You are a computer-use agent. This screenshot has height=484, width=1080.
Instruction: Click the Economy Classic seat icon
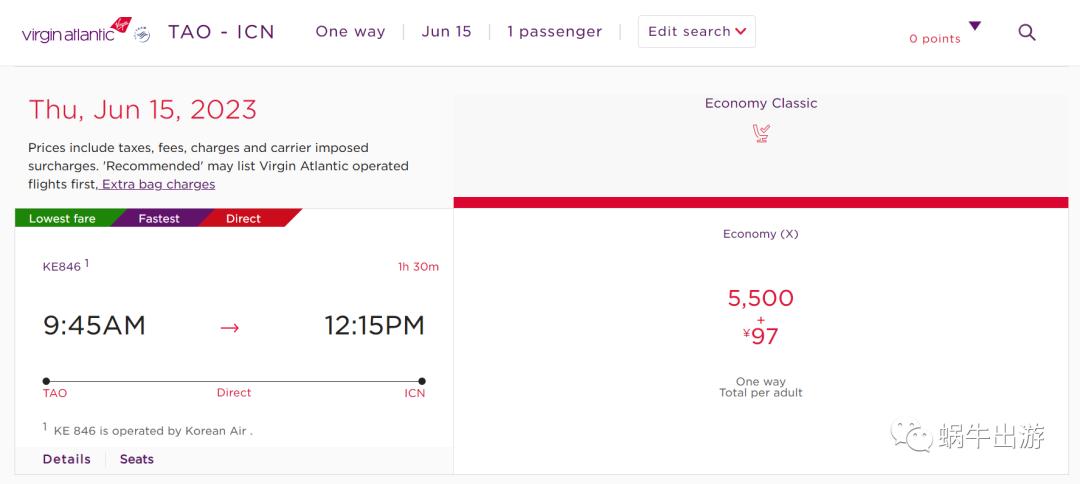point(761,133)
